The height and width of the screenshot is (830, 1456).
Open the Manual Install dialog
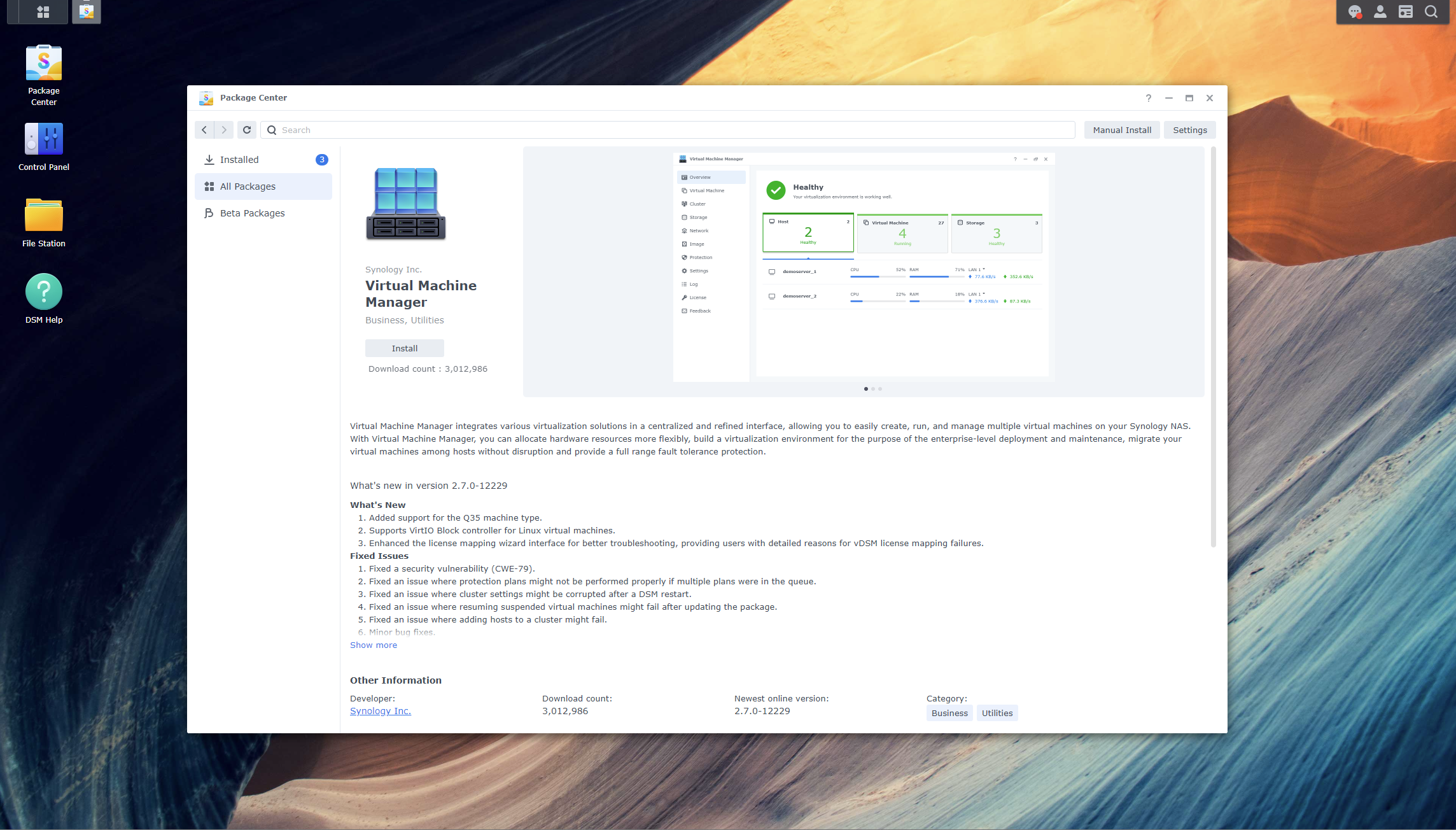1121,130
